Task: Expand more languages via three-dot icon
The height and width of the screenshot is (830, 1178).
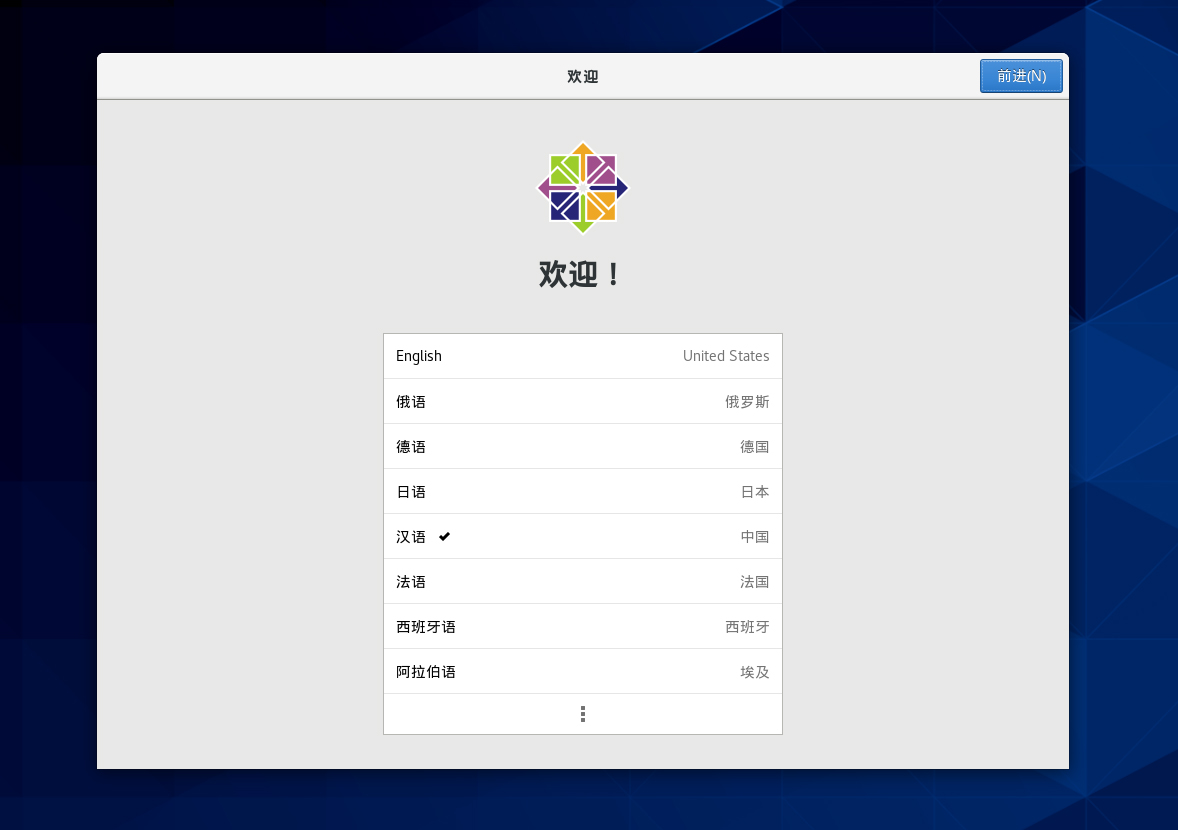Action: pos(583,714)
